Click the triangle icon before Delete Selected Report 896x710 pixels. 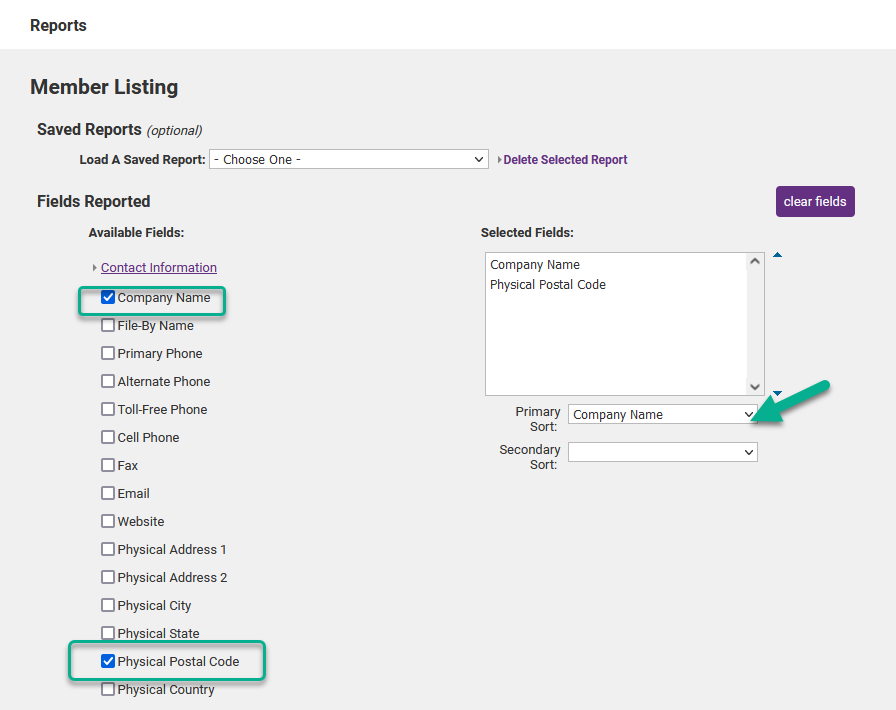tap(499, 160)
